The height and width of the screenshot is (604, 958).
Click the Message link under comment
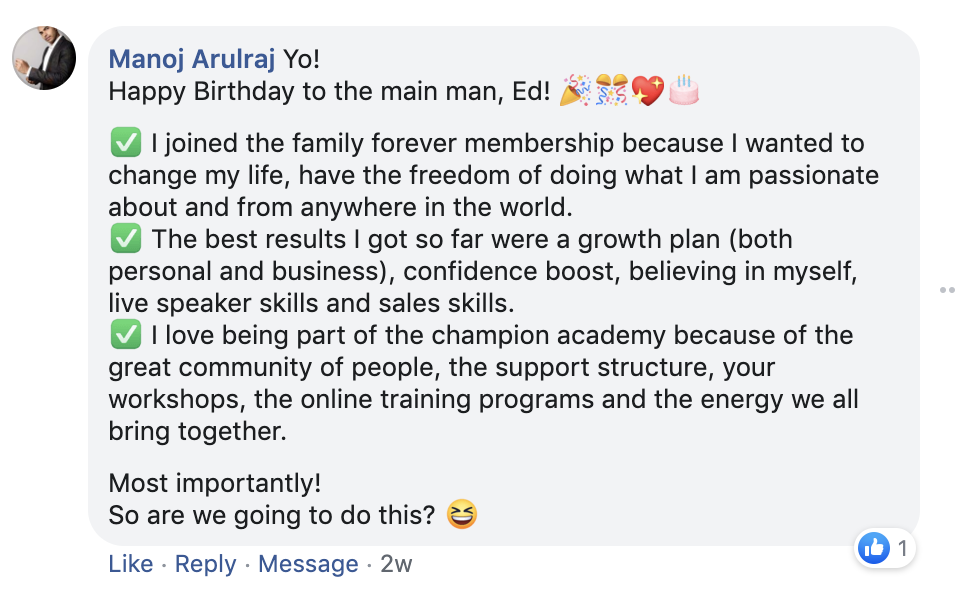(308, 564)
